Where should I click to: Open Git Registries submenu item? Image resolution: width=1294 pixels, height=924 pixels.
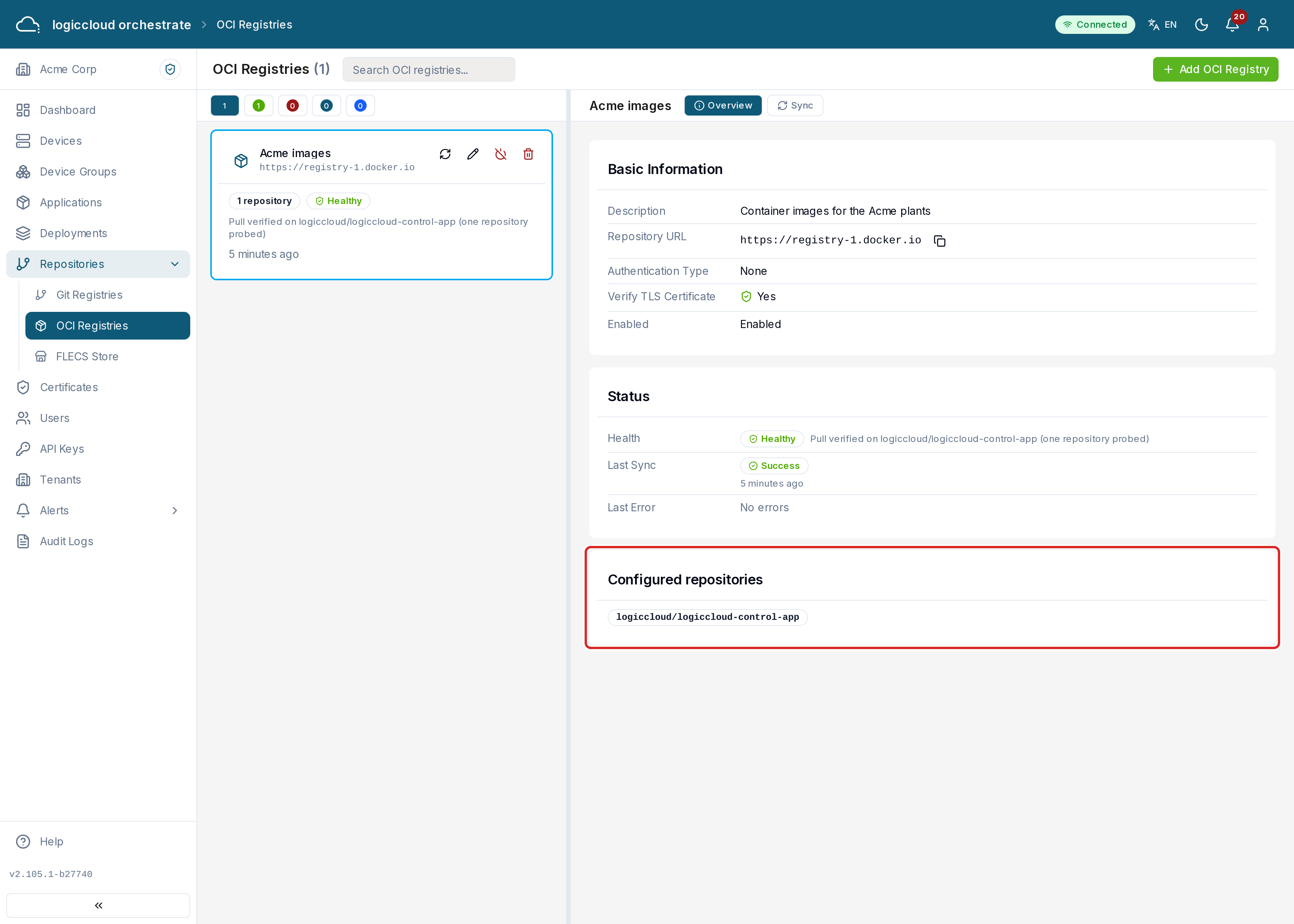click(107, 295)
